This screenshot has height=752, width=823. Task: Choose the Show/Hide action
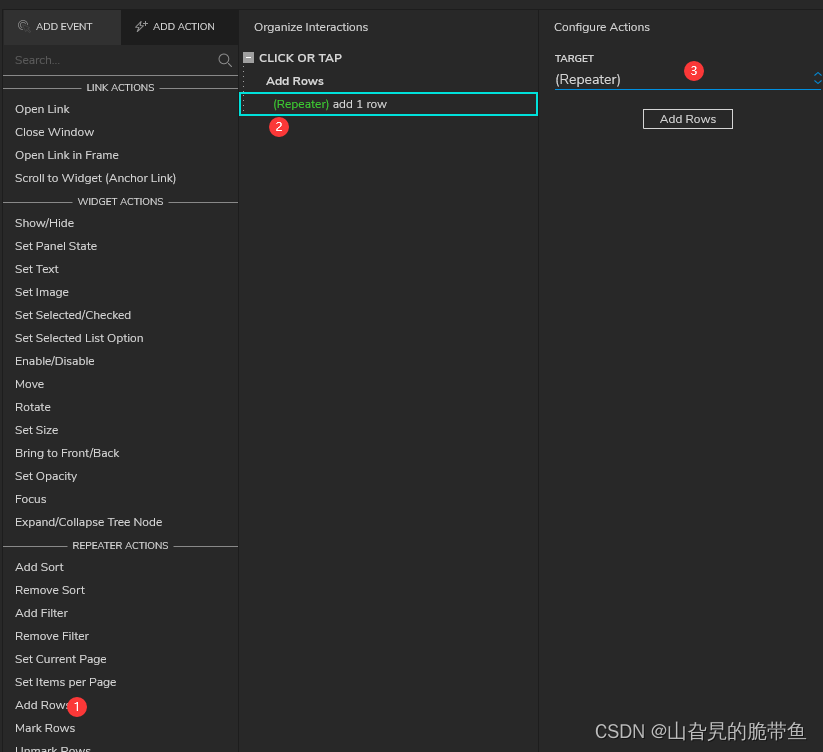(45, 223)
